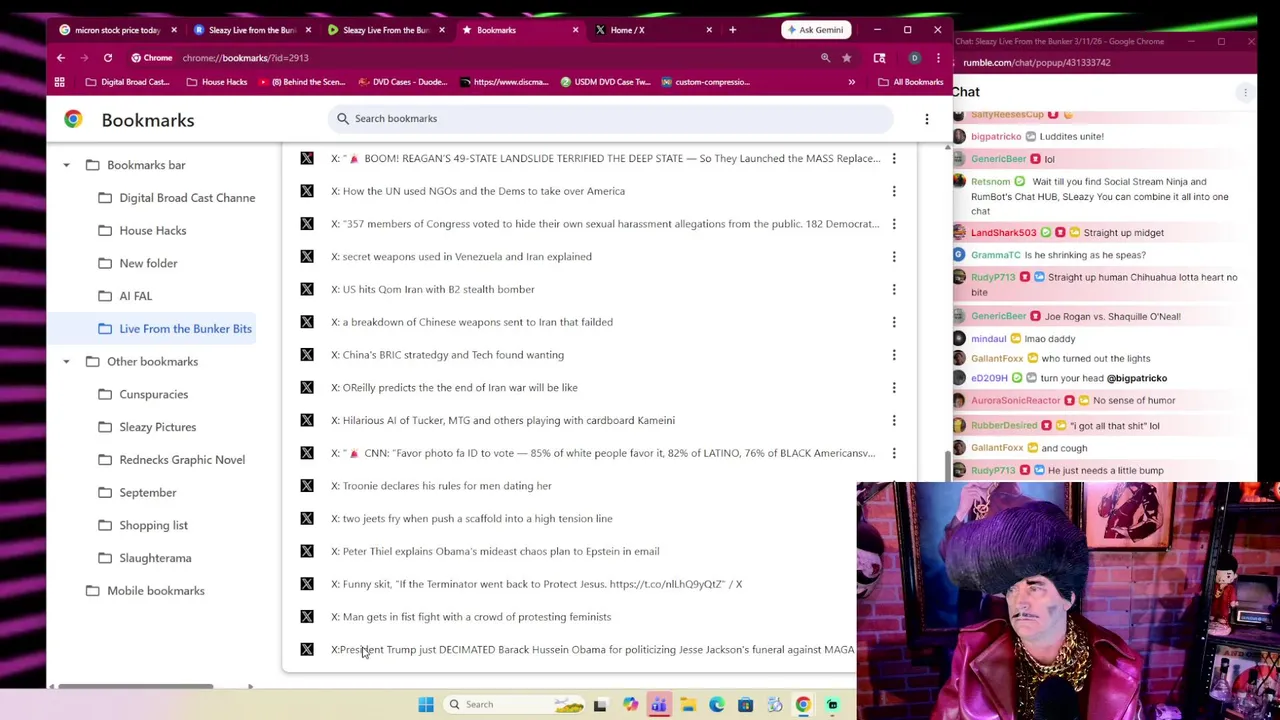
Task: Select the New folder in sidebar
Action: point(138,264)
